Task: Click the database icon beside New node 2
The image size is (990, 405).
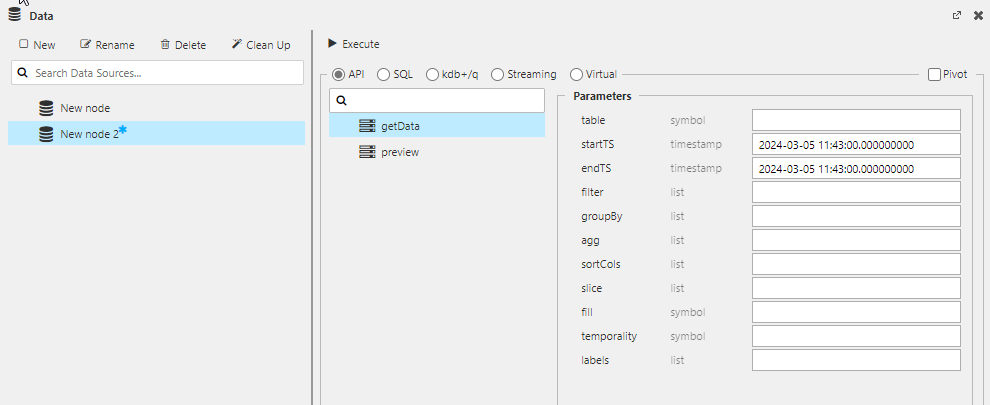Action: click(46, 134)
